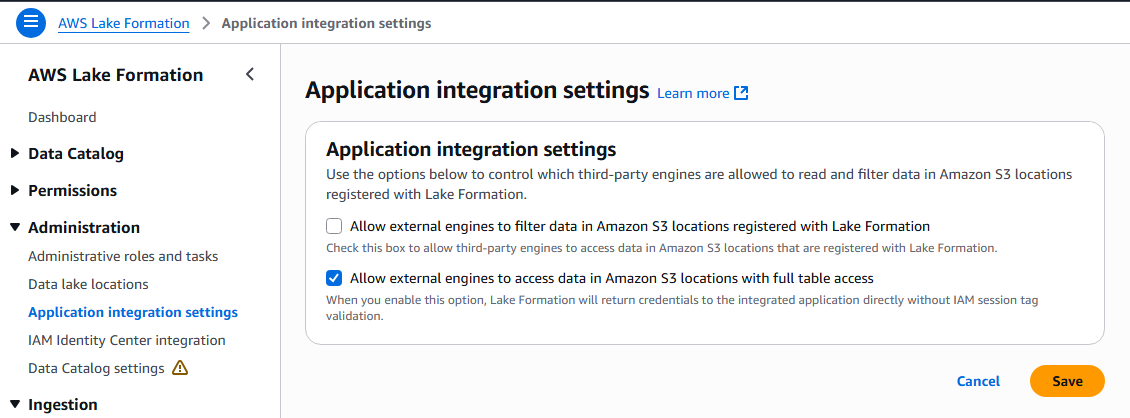Image resolution: width=1130 pixels, height=418 pixels.
Task: Open the hamburger navigation menu
Action: (31, 23)
